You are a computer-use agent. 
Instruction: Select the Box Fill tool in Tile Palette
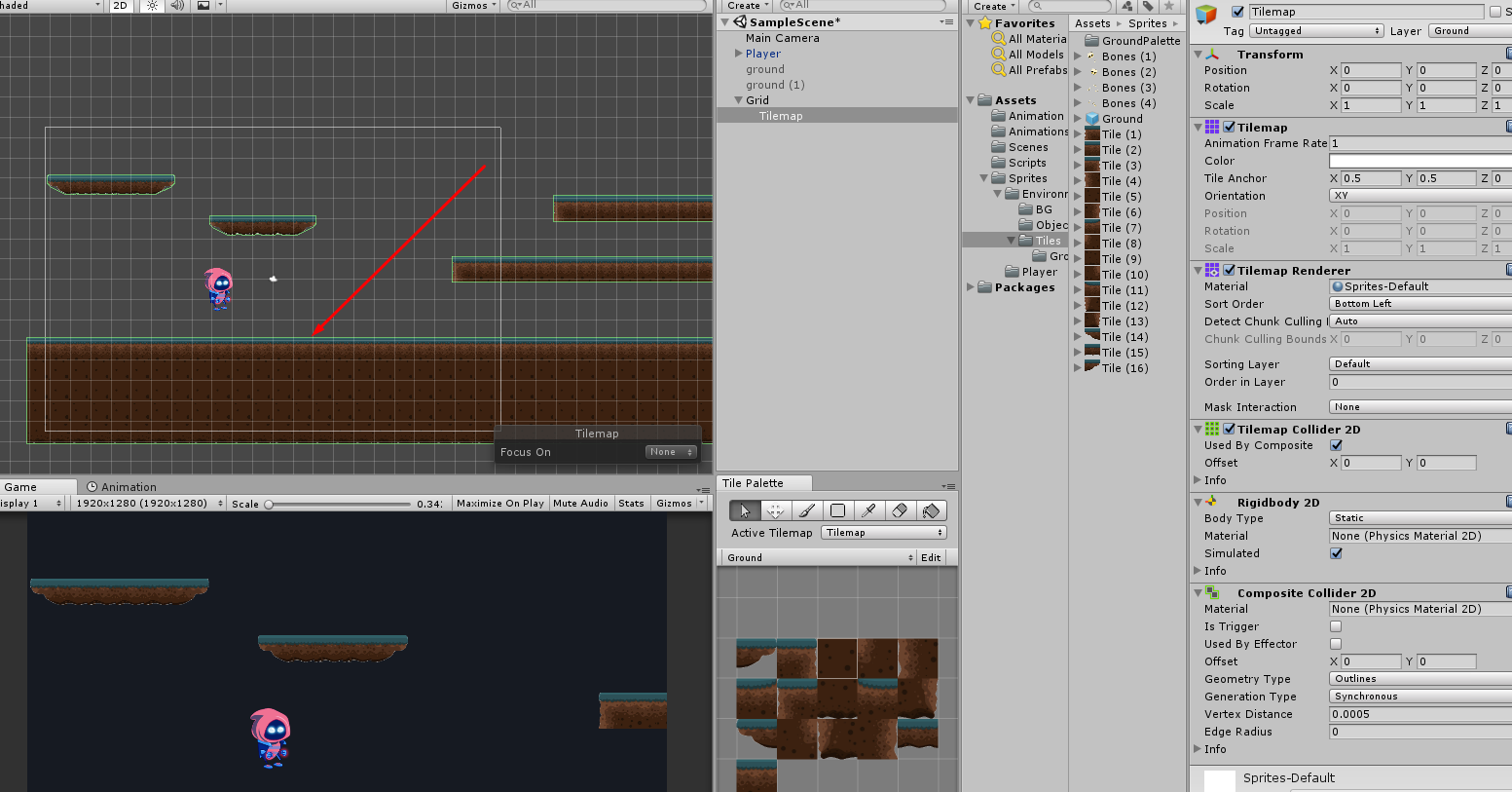click(837, 510)
